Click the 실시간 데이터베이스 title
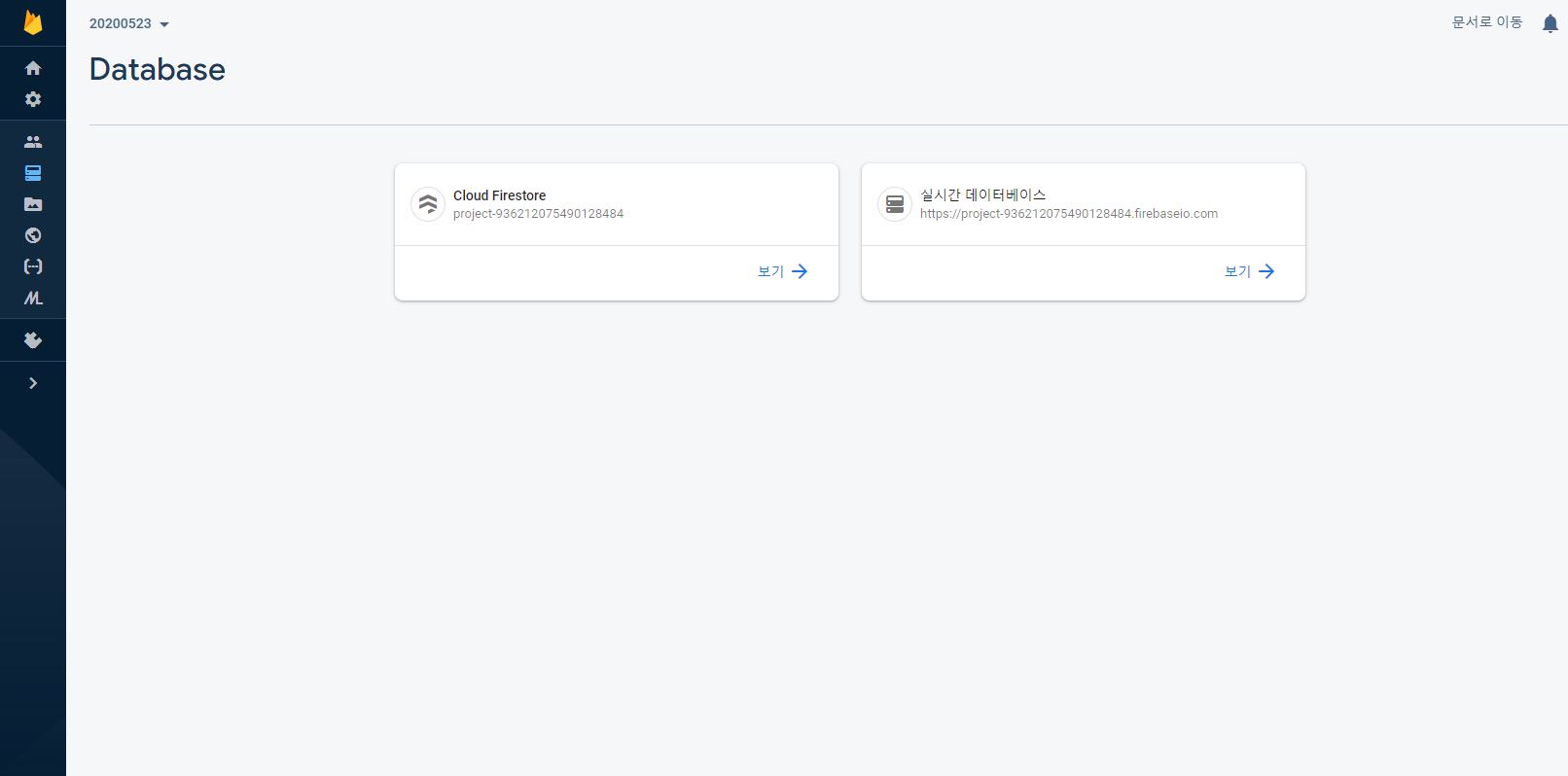Screen dimensions: 1568x776 pos(983,195)
